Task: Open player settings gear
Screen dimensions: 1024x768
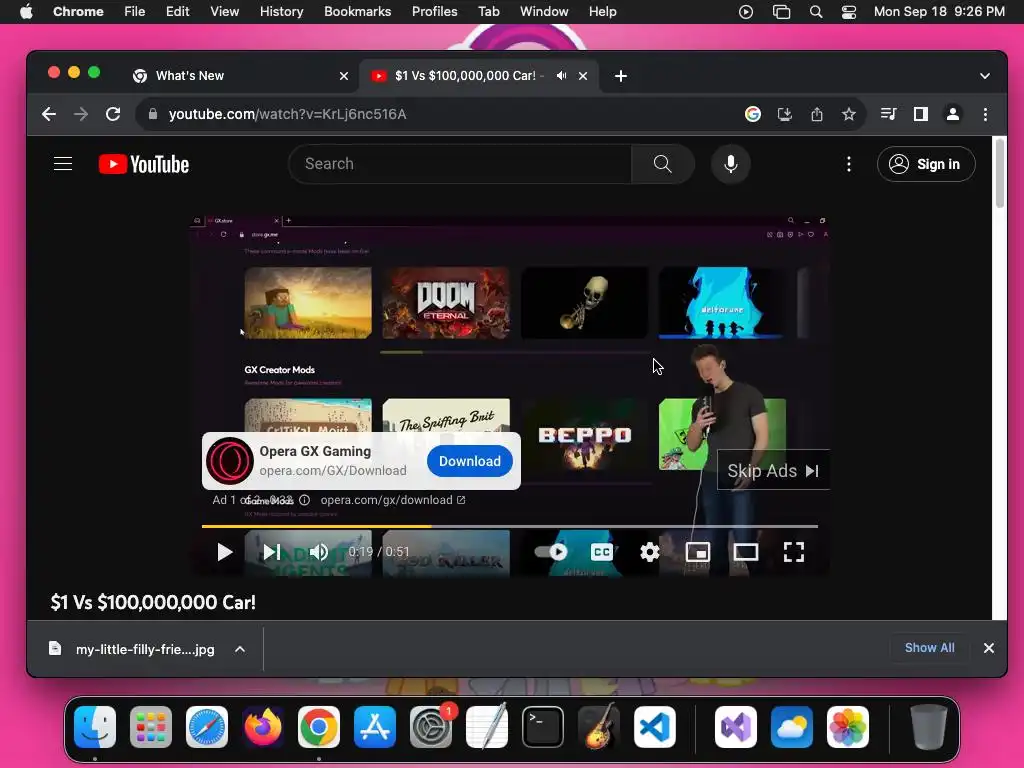Action: pyautogui.click(x=649, y=552)
